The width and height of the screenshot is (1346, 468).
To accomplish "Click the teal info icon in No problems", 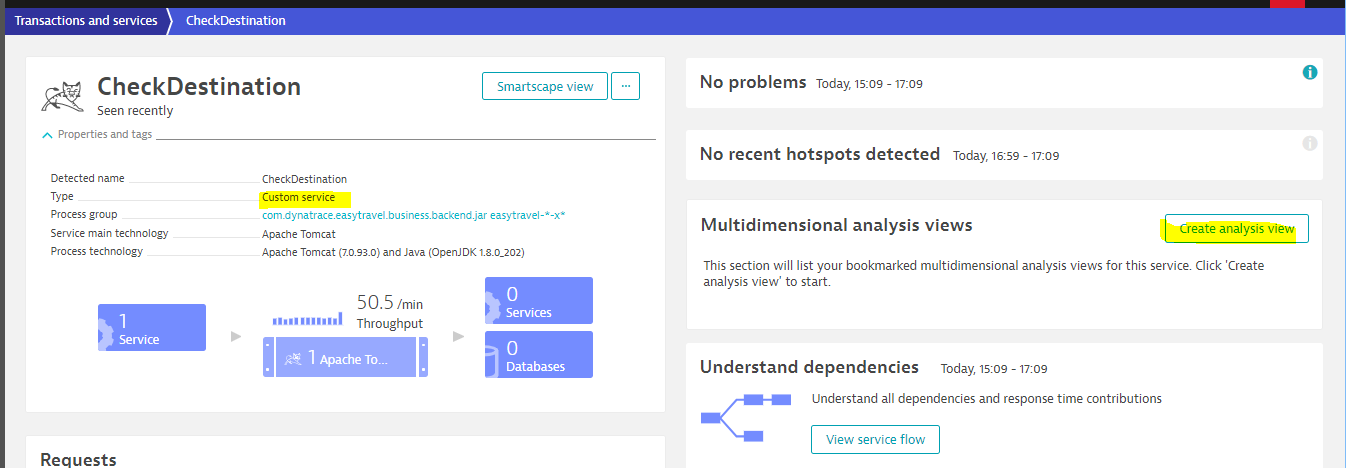I will coord(1310,73).
